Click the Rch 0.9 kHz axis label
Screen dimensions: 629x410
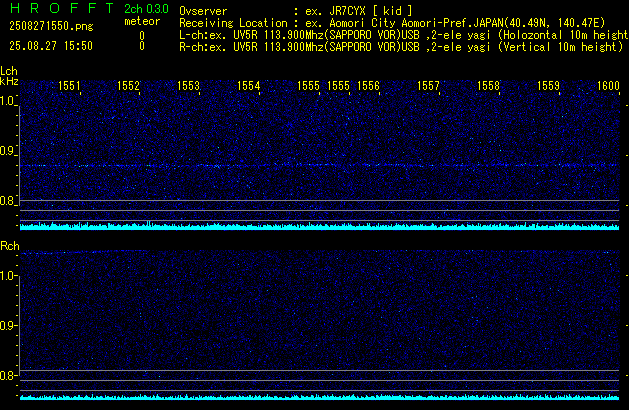click(x=7, y=325)
